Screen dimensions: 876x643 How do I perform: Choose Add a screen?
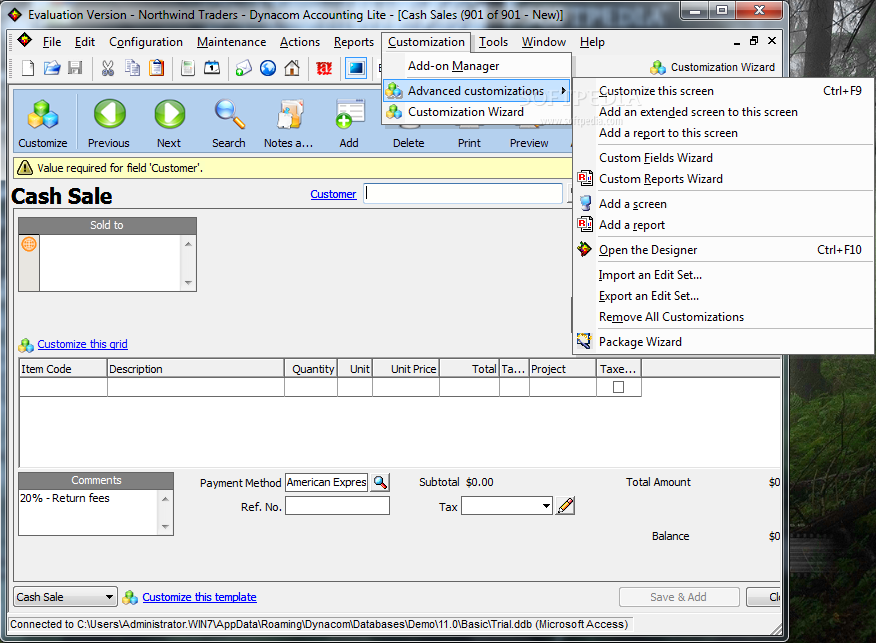[723, 204]
